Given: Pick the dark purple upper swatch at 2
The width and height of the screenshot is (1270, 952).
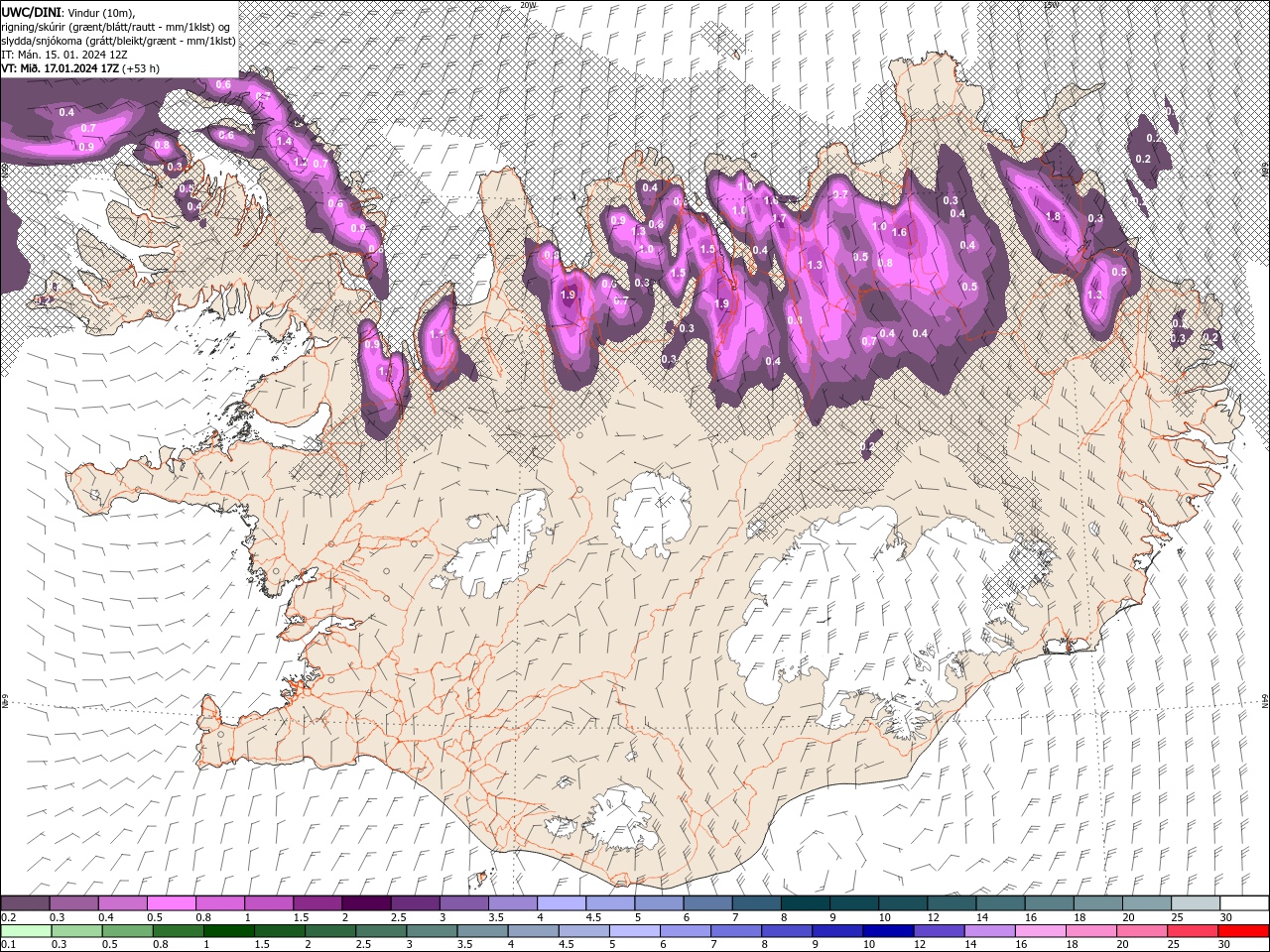Looking at the screenshot, I should tap(365, 903).
